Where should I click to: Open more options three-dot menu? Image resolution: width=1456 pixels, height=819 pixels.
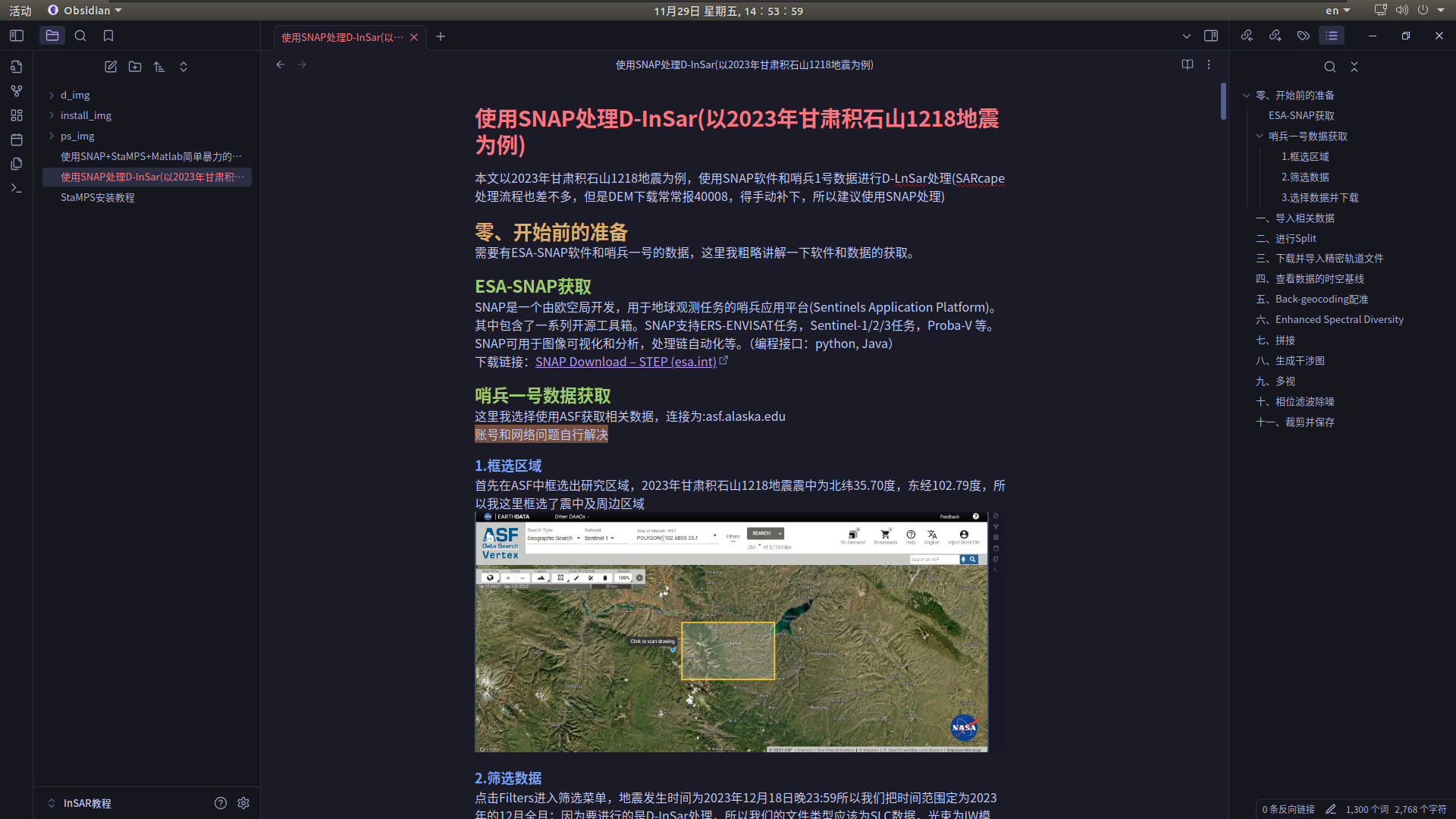click(1209, 64)
